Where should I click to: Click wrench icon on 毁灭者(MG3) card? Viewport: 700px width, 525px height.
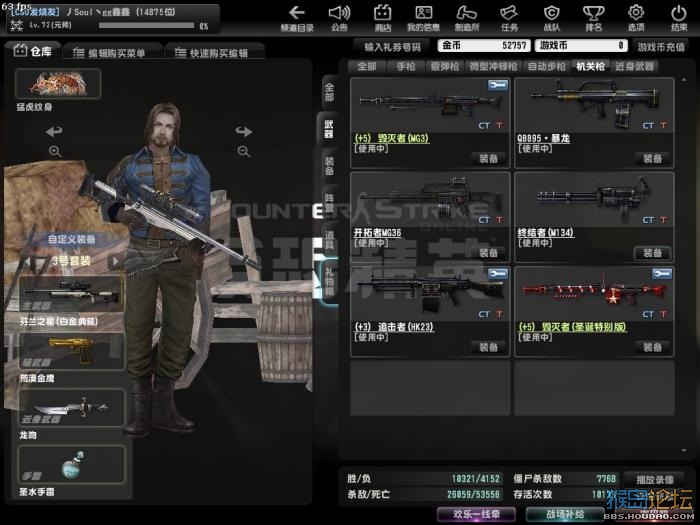497,85
